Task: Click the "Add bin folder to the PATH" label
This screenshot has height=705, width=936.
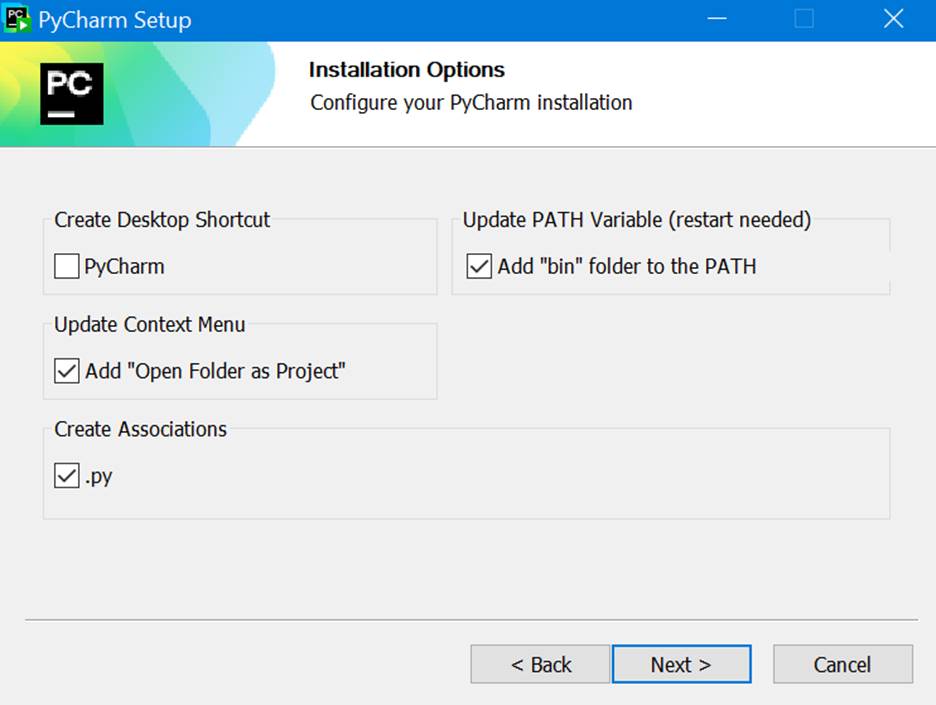Action: pyautogui.click(x=627, y=267)
